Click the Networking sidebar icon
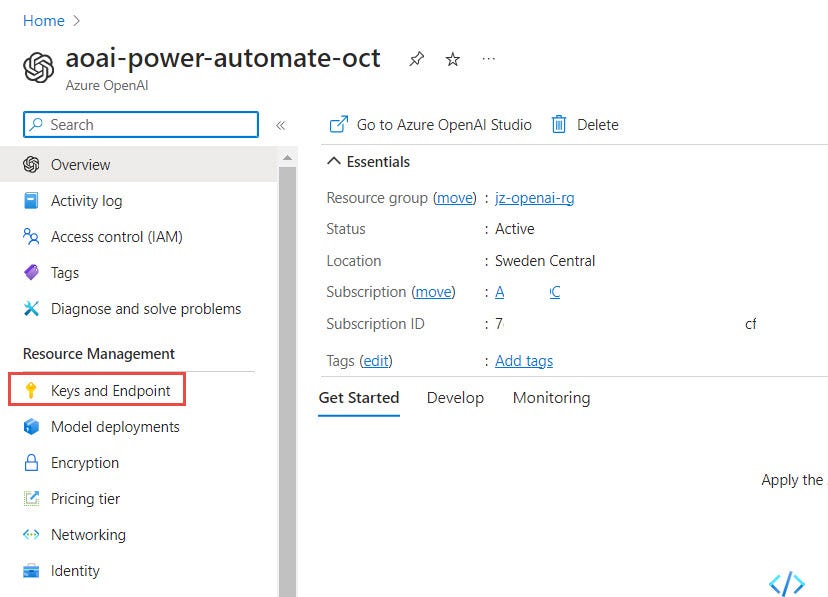 pyautogui.click(x=31, y=535)
